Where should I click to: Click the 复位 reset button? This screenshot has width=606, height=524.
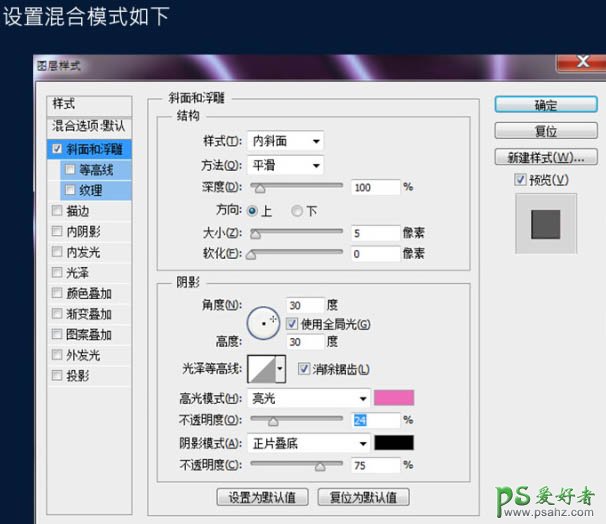pyautogui.click(x=545, y=131)
